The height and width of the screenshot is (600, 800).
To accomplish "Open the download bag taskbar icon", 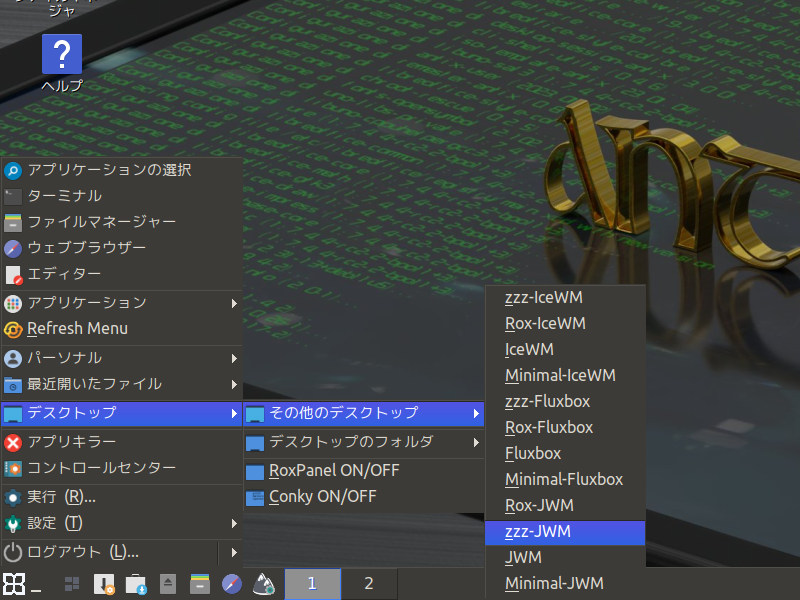I will pos(136,584).
